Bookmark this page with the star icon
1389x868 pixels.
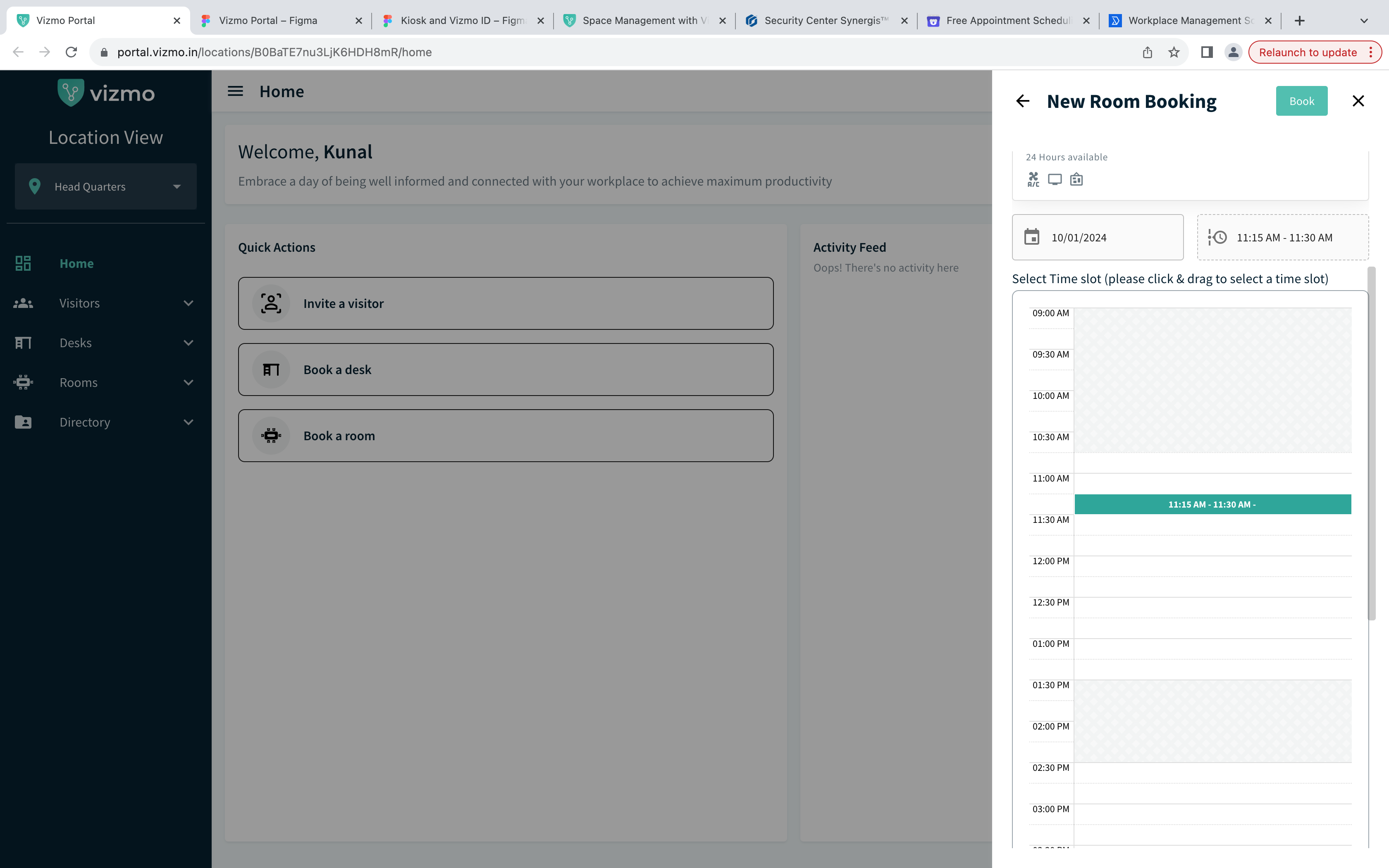[1174, 52]
